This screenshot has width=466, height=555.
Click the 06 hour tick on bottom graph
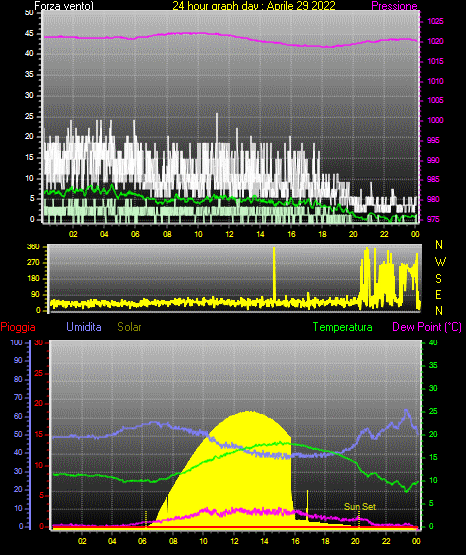[142, 541]
